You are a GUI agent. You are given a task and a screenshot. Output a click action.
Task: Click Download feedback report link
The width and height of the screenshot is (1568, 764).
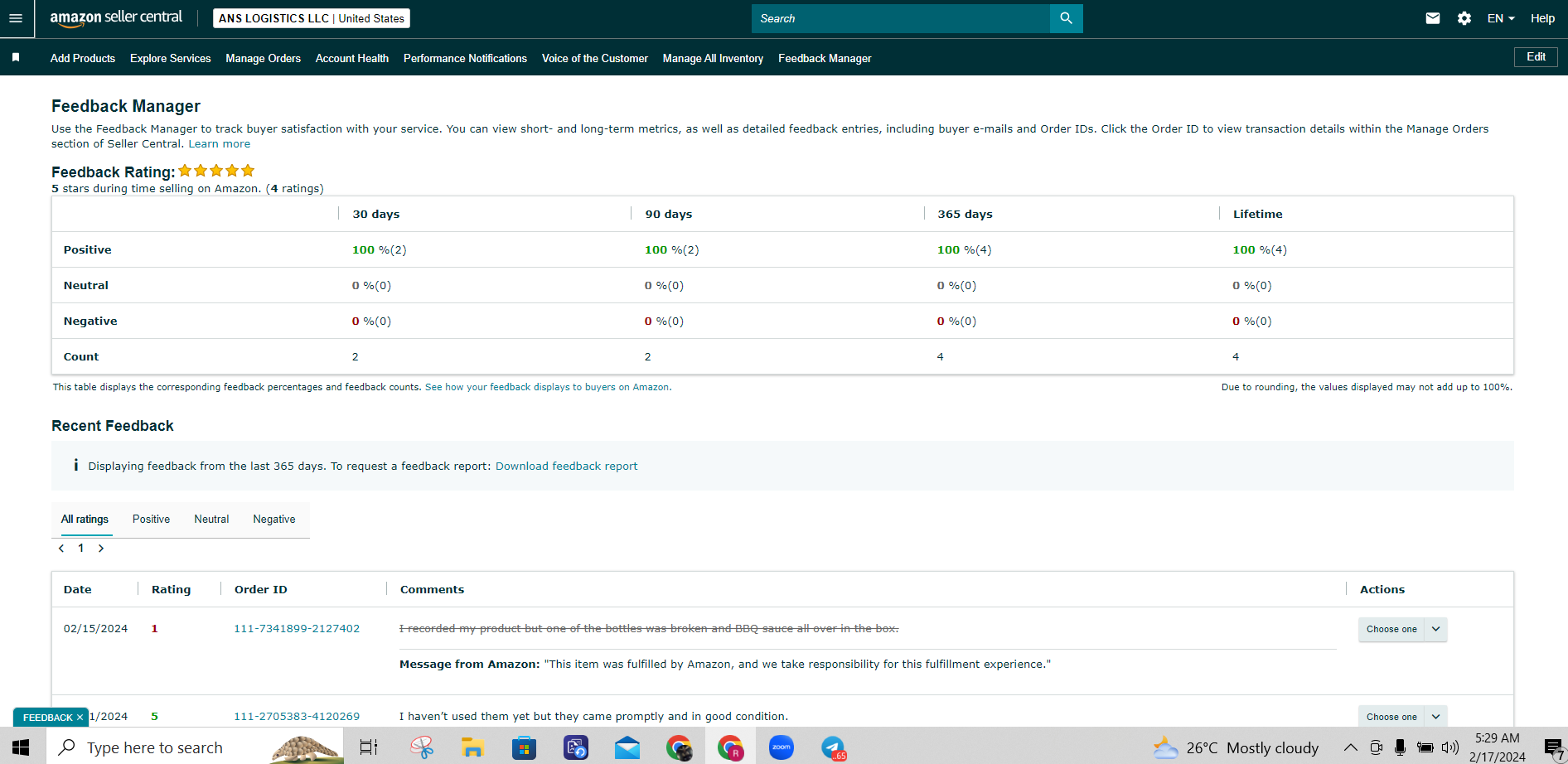tap(567, 466)
